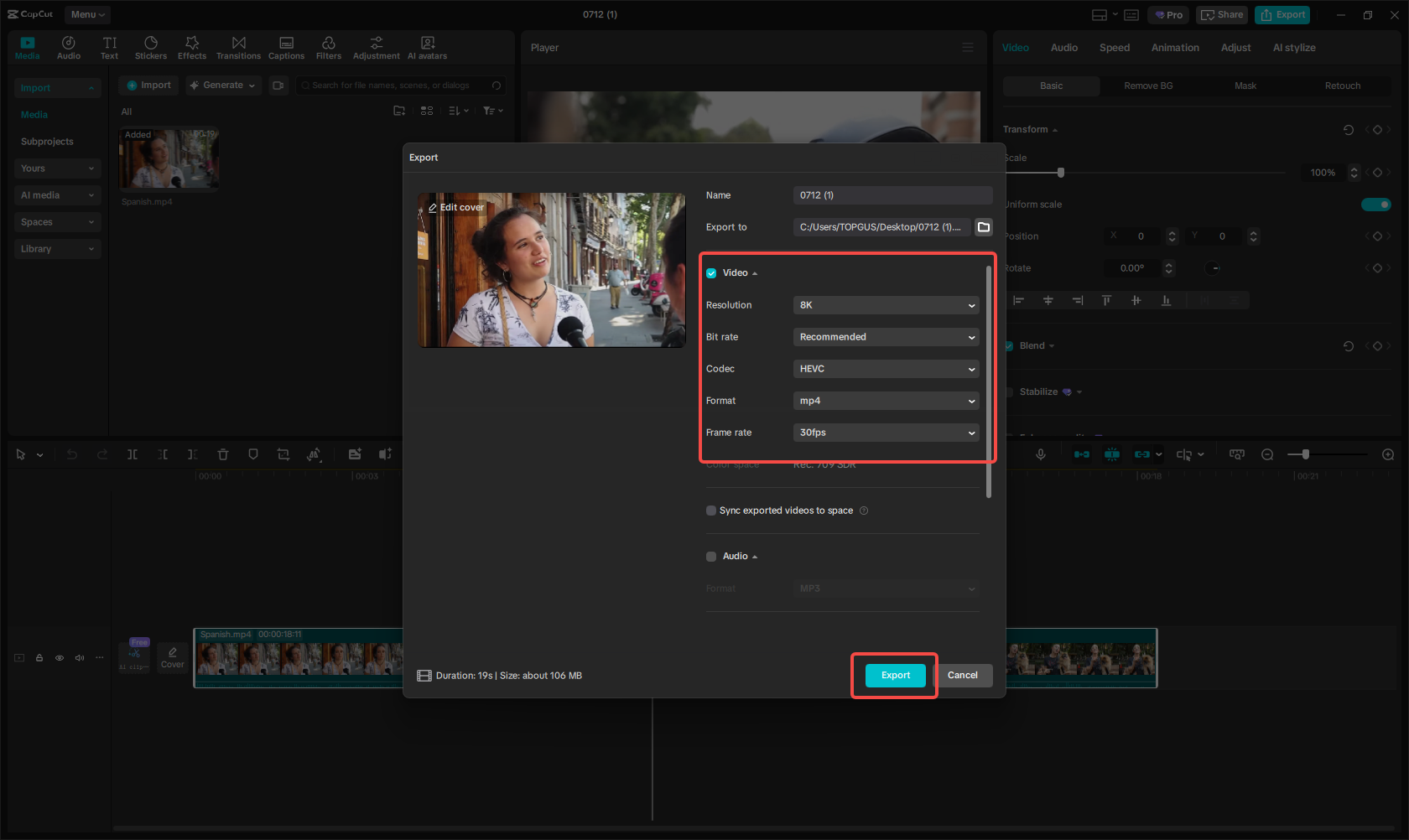Open the Stickers panel
The width and height of the screenshot is (1409, 840).
click(x=151, y=46)
